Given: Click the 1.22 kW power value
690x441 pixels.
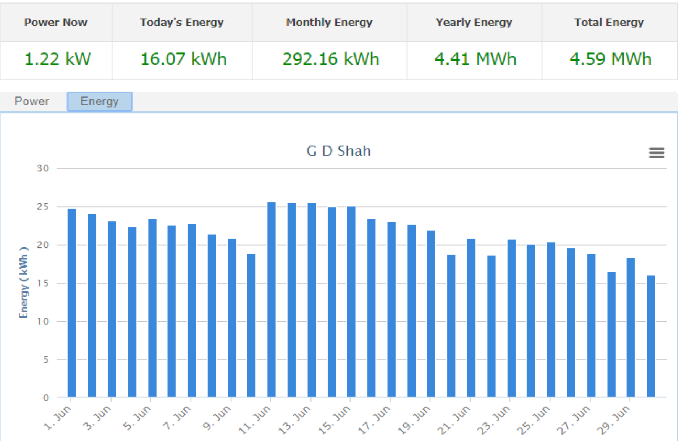Looking at the screenshot, I should (56, 59).
